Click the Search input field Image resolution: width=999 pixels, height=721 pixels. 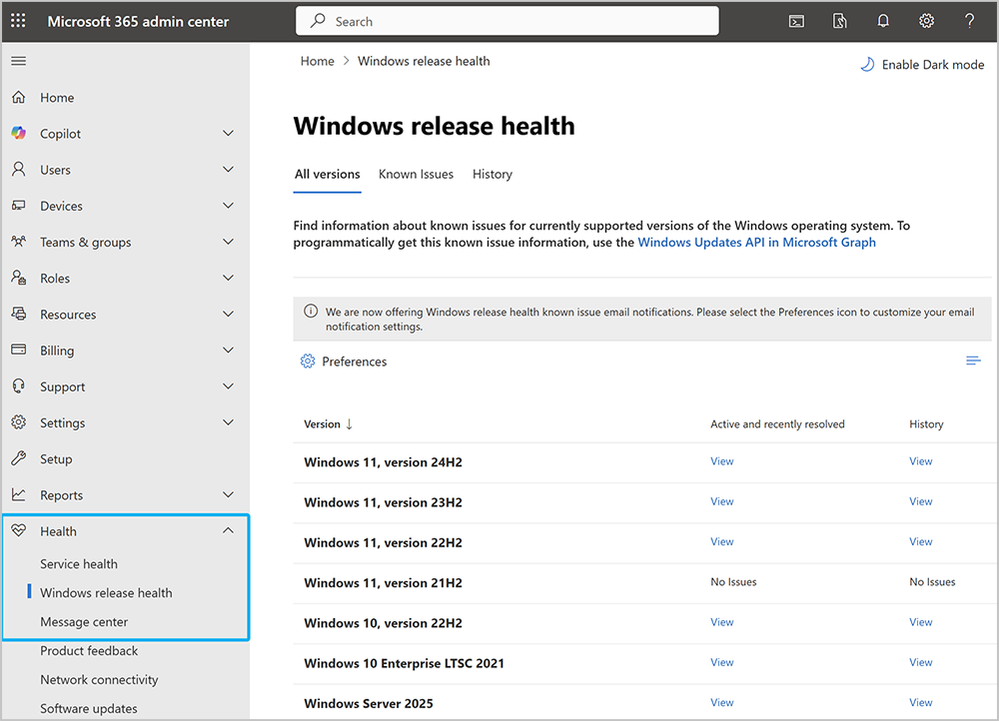pyautogui.click(x=507, y=21)
